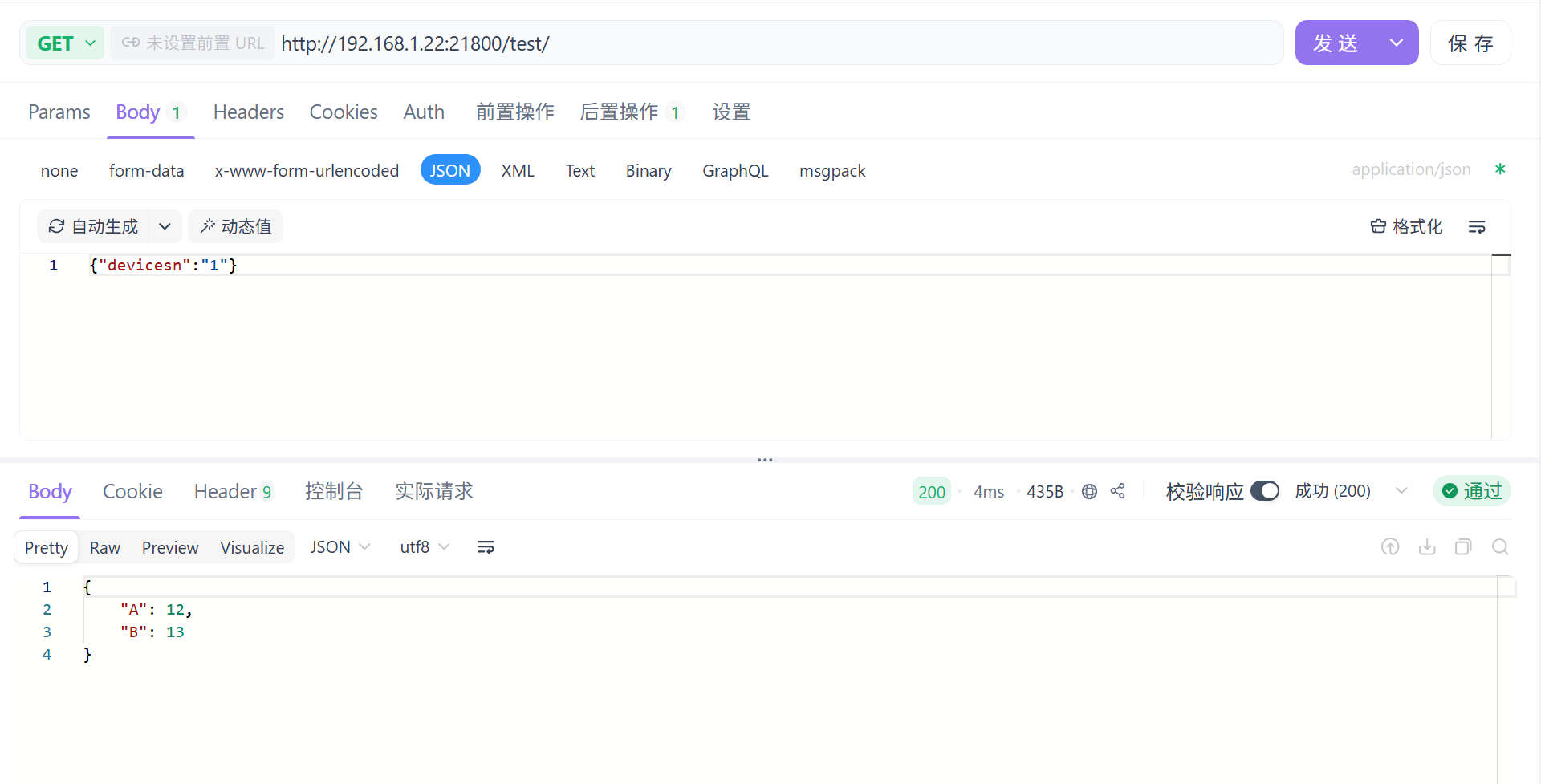Select the Pretty response view
Image resolution: width=1541 pixels, height=784 pixels.
47,547
